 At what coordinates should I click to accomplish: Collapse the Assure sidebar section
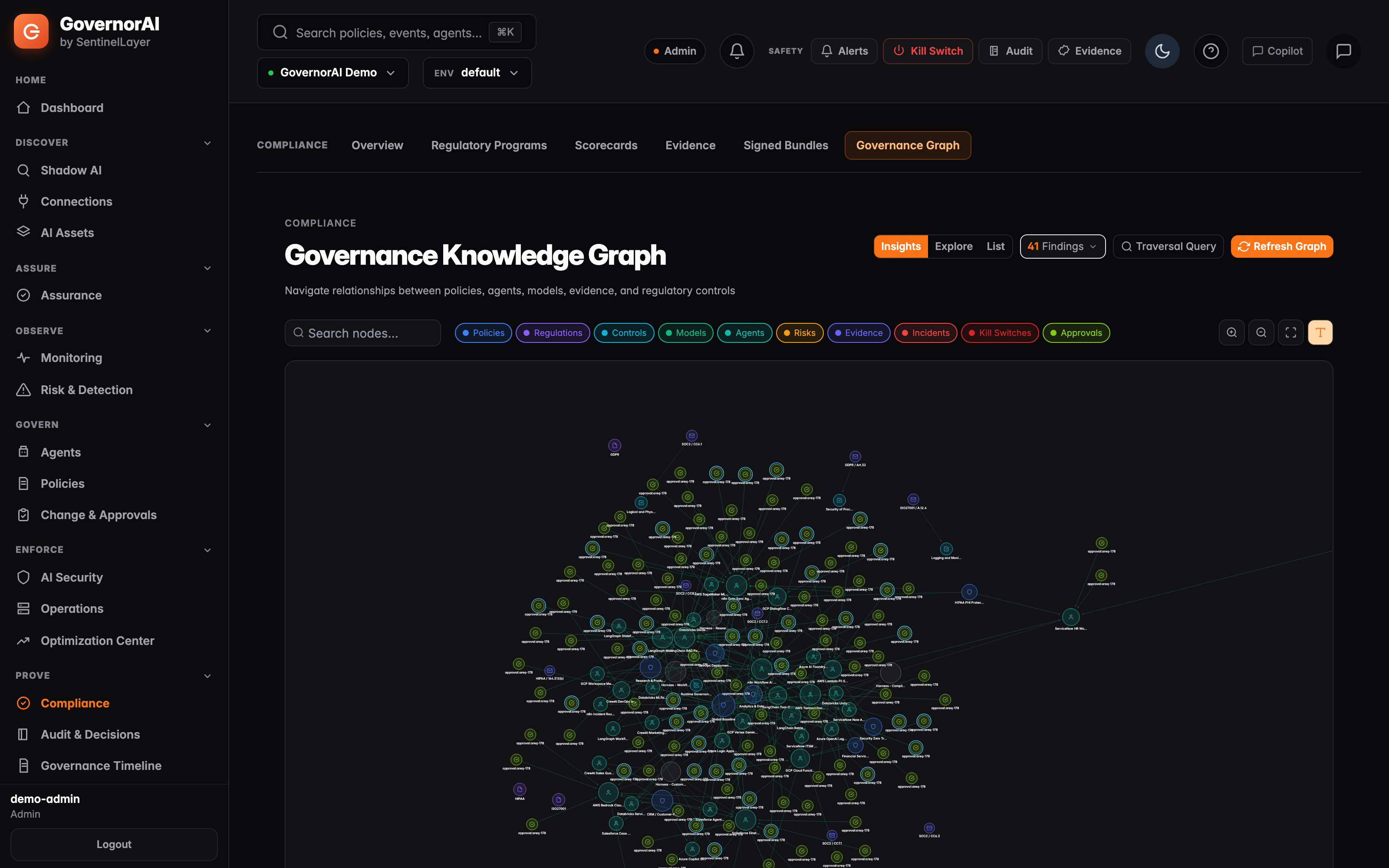click(x=207, y=268)
